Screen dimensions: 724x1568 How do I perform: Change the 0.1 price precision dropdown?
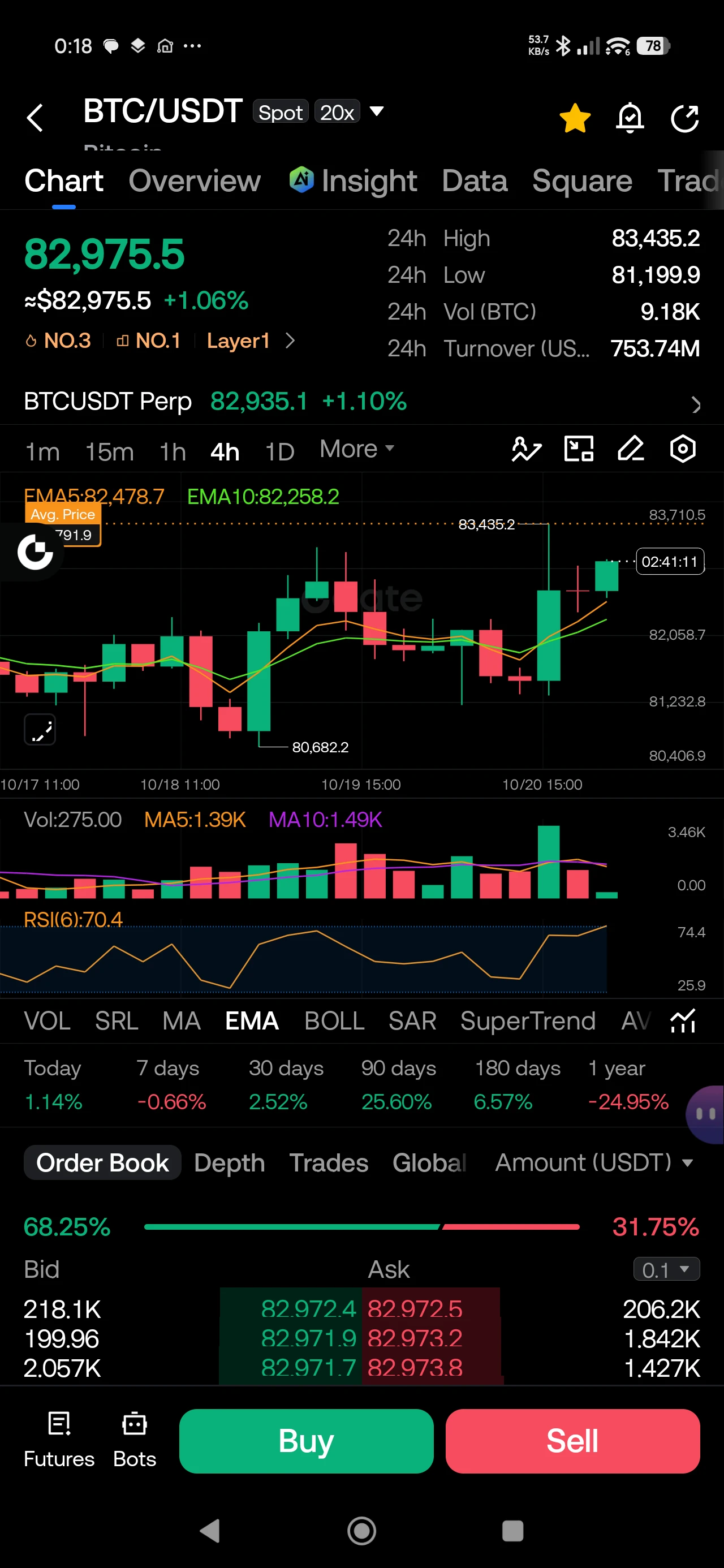pos(666,1269)
